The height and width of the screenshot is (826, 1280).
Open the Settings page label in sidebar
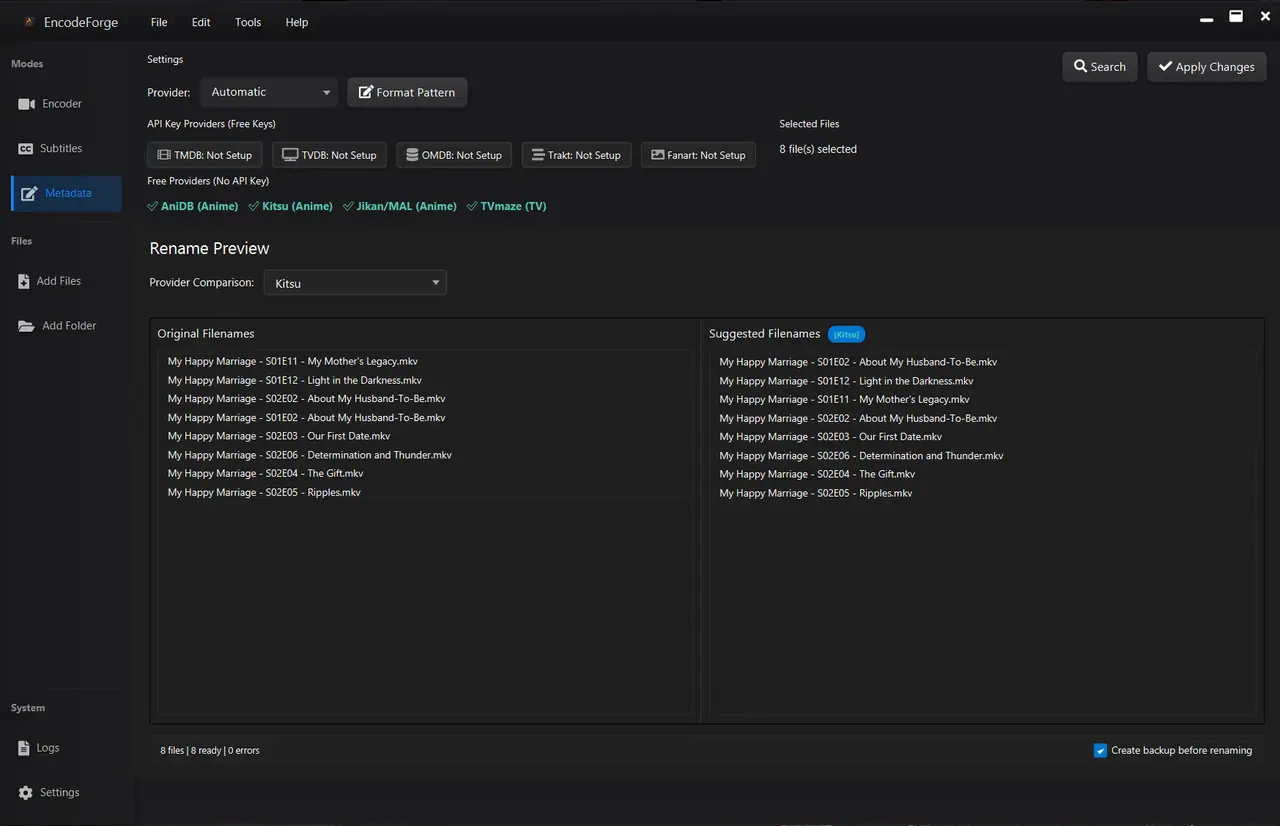click(60, 793)
